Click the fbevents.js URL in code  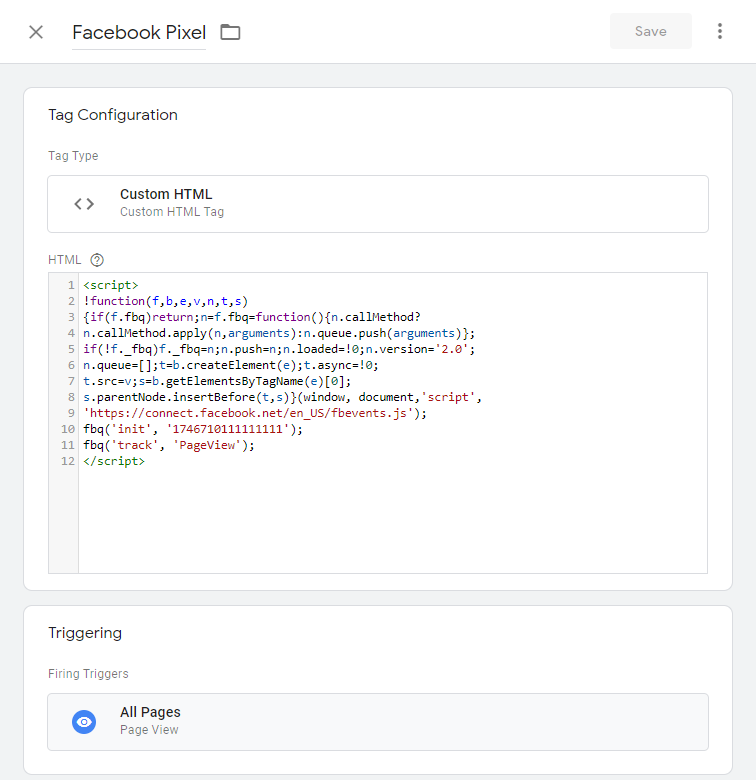coord(251,413)
